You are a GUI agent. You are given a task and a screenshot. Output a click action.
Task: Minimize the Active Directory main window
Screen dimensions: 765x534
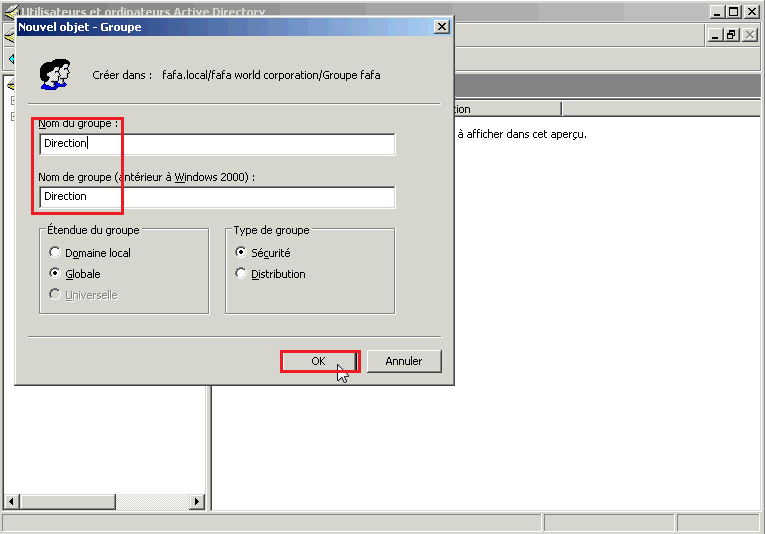(x=717, y=12)
